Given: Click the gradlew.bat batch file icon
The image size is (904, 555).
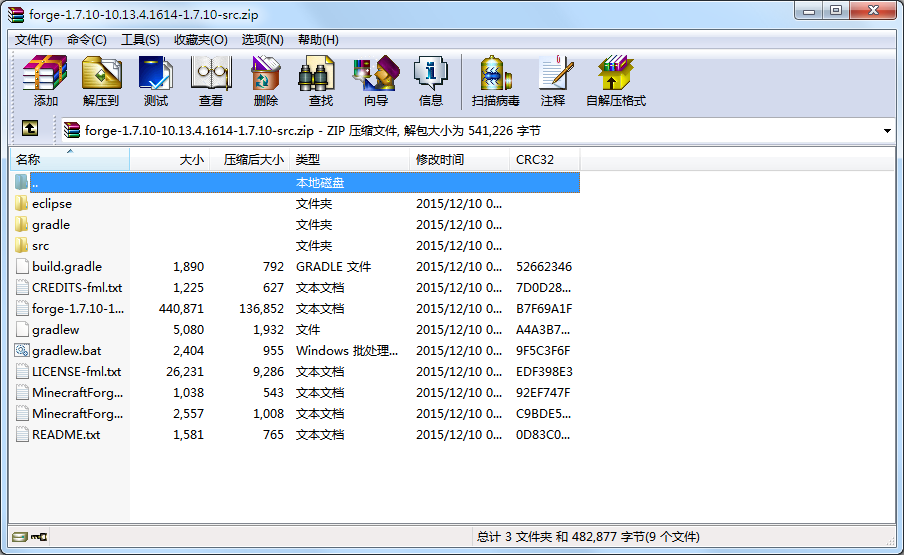Looking at the screenshot, I should tap(22, 350).
